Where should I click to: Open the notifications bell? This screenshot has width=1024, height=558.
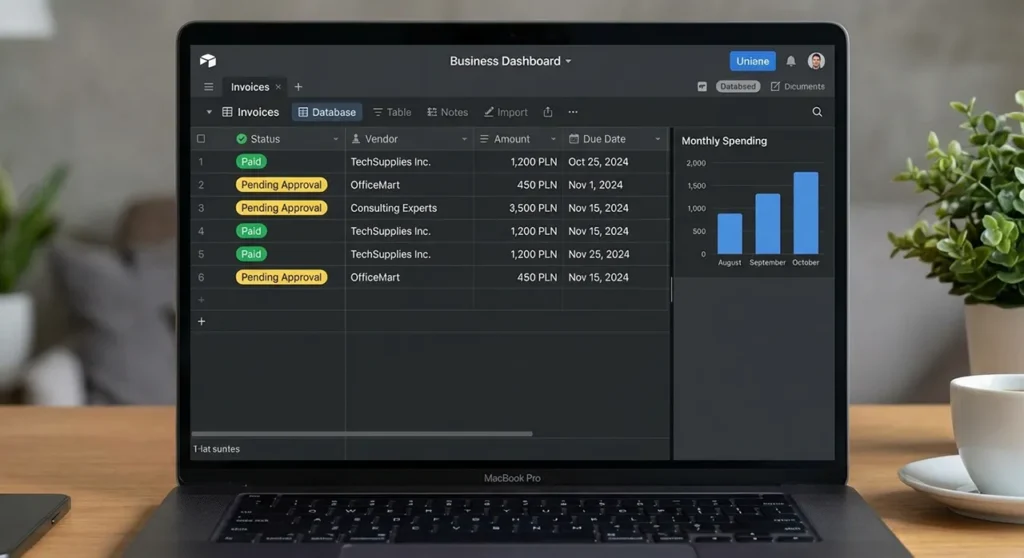coord(791,61)
